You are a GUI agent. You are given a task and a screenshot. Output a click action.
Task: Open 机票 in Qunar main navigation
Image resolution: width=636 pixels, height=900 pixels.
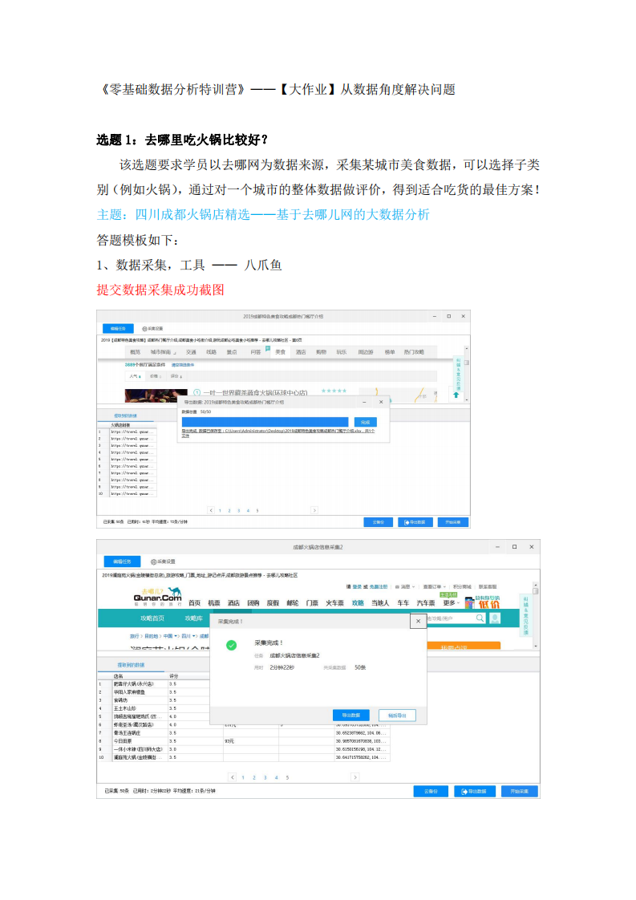(214, 603)
